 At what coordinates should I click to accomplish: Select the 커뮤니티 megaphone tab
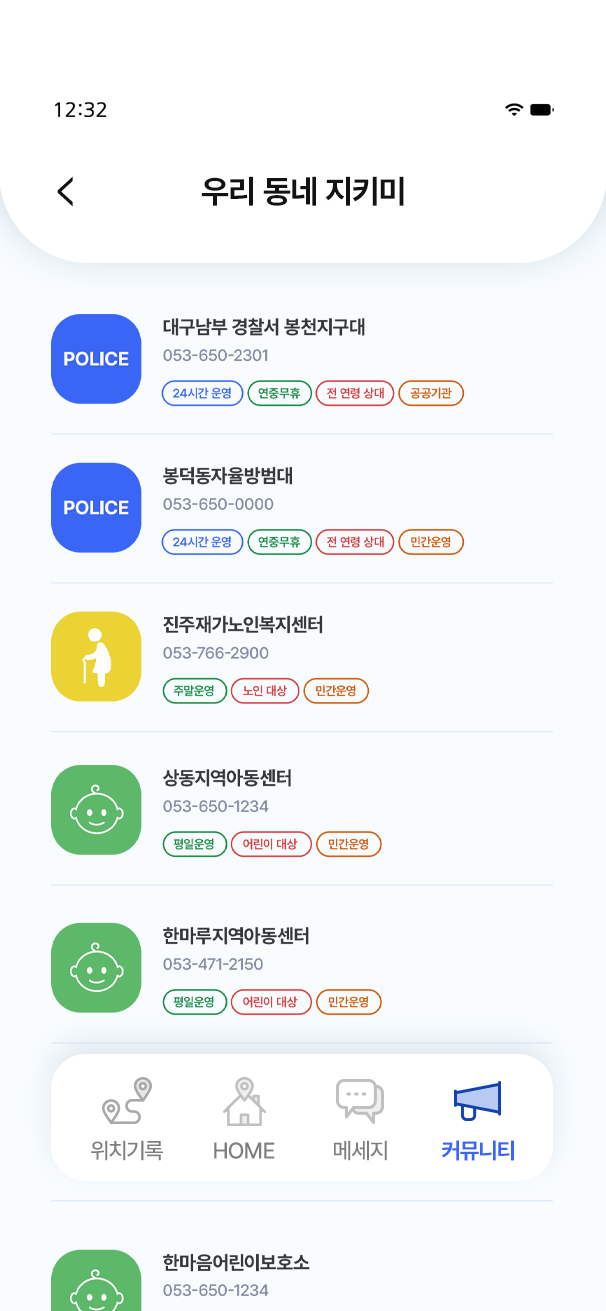[x=478, y=1118]
